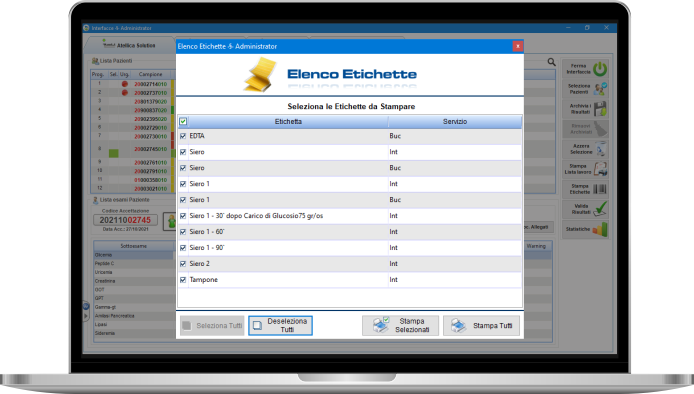Select the Glicemia subtest row
This screenshot has width=694, height=394.
pos(134,255)
